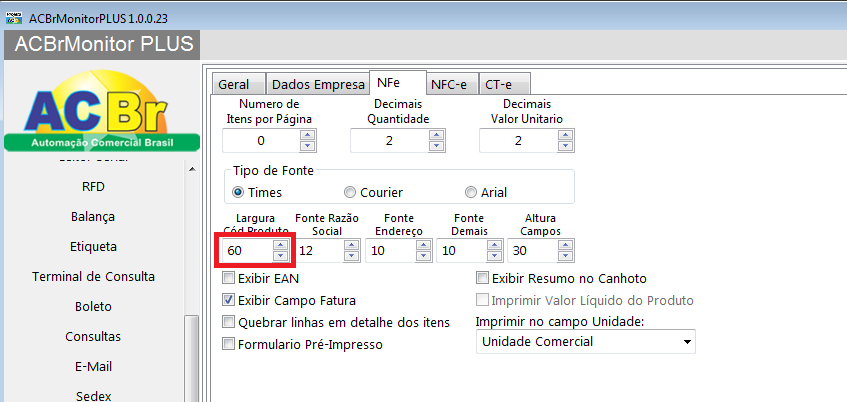Viewport: 847px width, 402px height.
Task: Decrease Largura Cód Produto value
Action: [280, 256]
